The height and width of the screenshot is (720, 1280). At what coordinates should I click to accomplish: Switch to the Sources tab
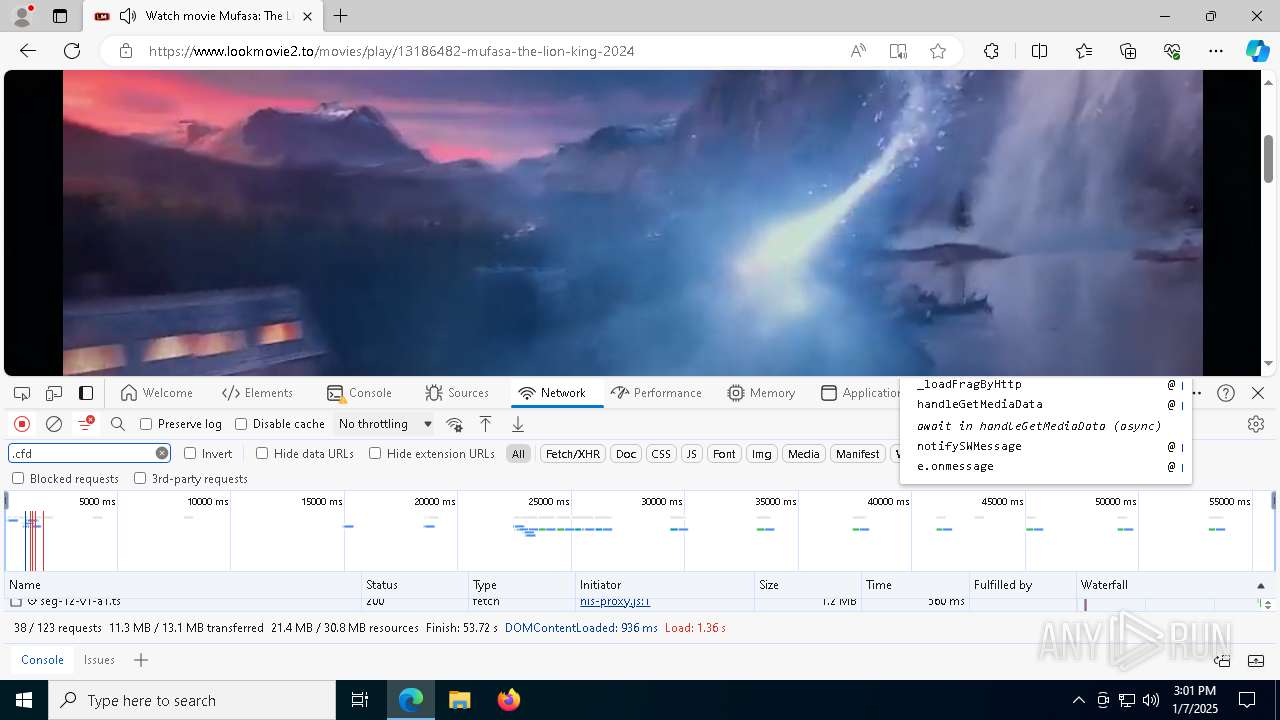click(x=457, y=393)
